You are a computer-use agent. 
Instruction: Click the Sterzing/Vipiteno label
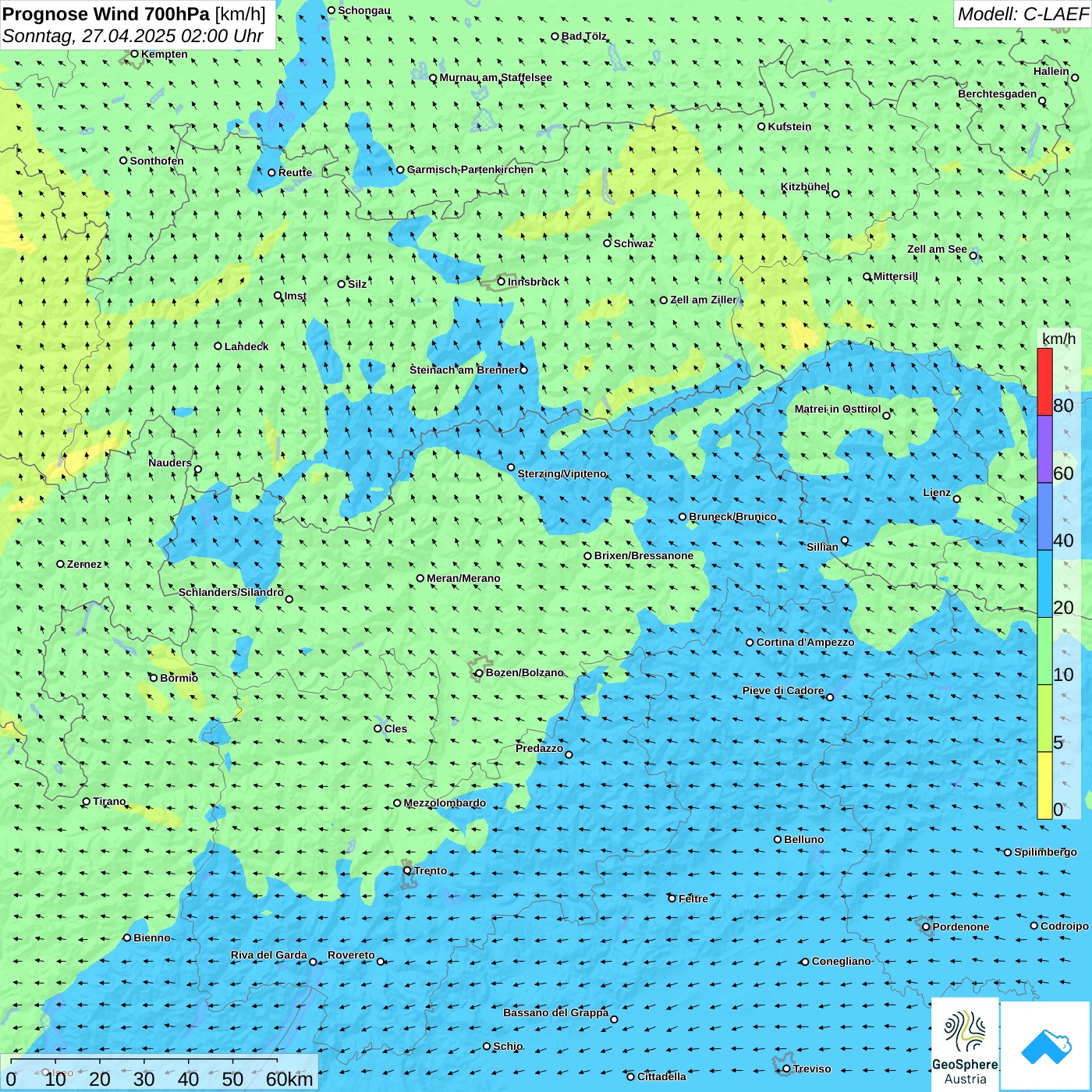pos(562,473)
